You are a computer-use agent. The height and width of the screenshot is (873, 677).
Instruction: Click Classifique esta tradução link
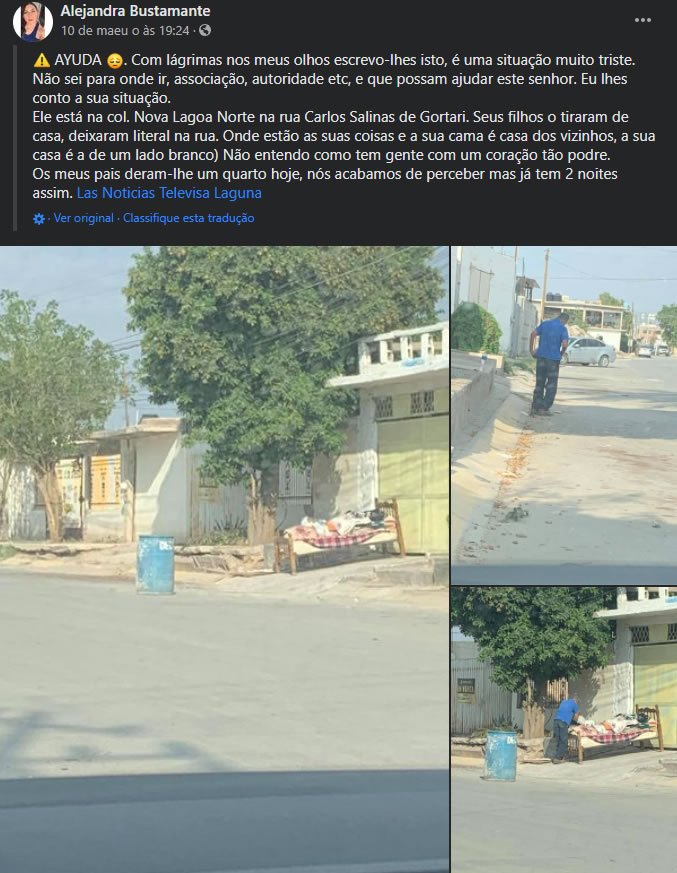tap(189, 218)
